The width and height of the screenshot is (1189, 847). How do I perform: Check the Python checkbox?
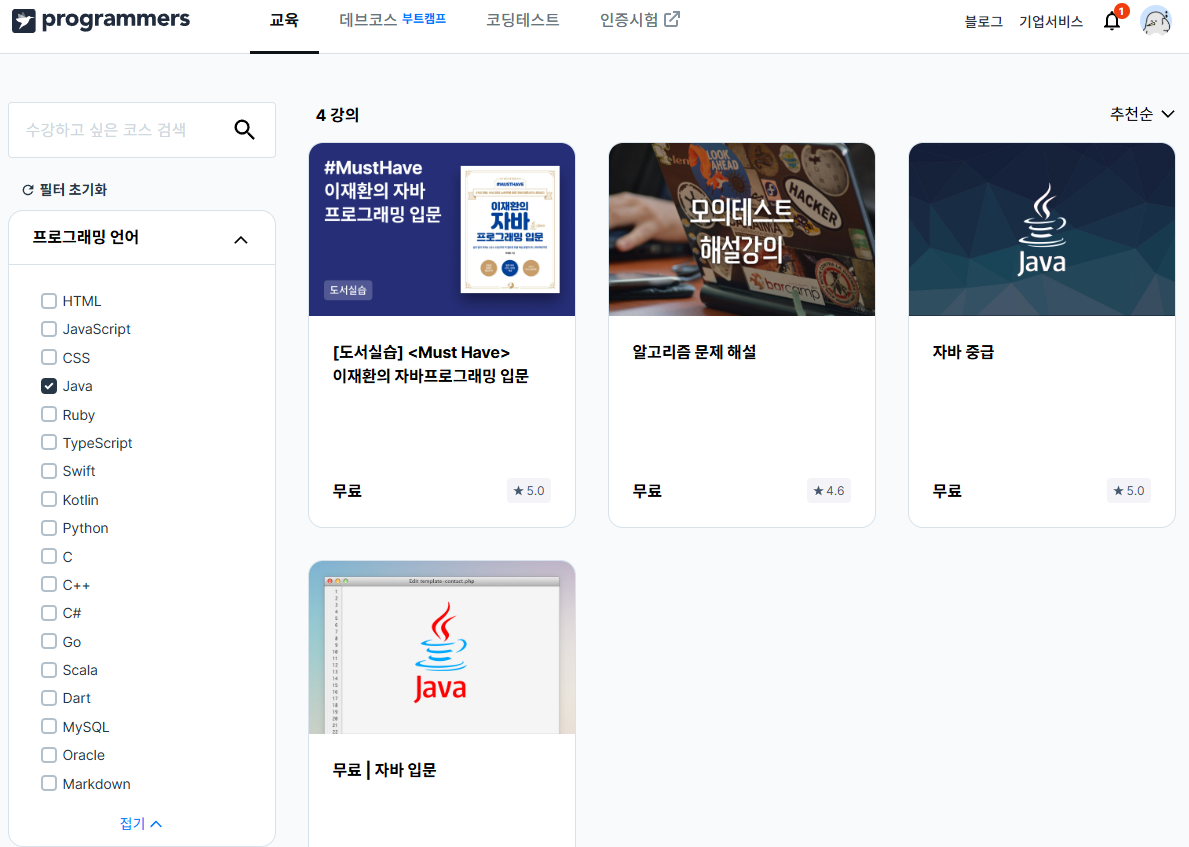point(49,528)
